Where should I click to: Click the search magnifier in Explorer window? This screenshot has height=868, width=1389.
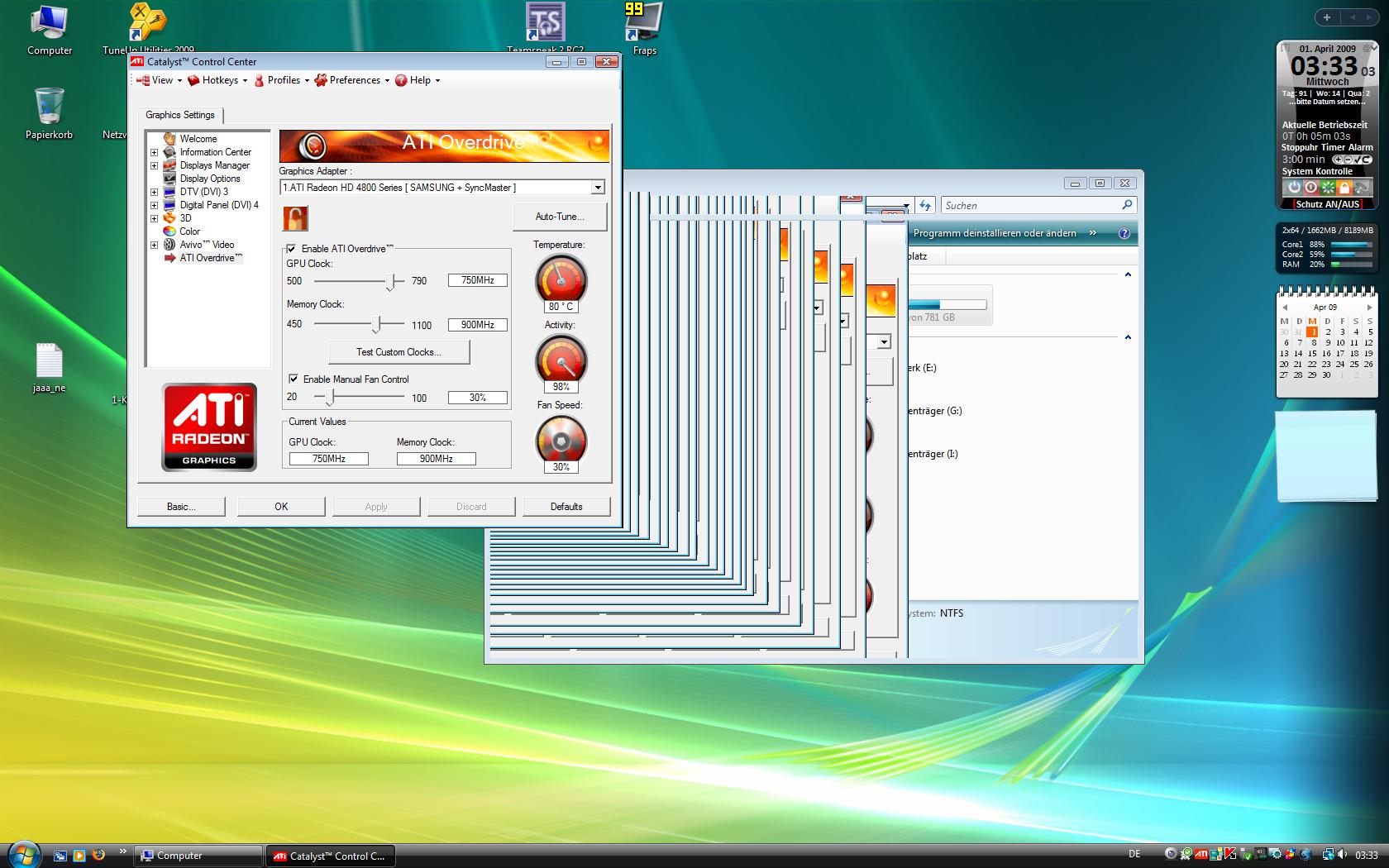1127,205
